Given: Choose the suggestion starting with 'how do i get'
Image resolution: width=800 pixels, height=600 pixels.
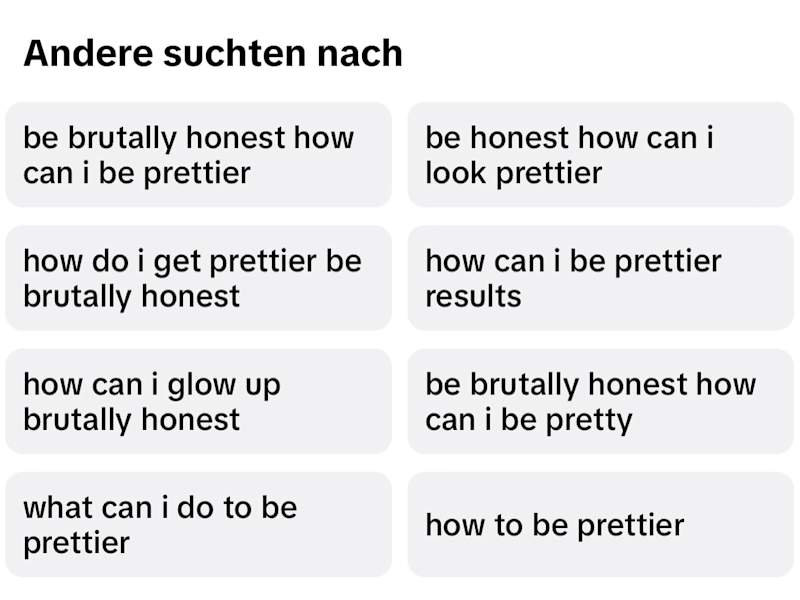Looking at the screenshot, I should [x=198, y=278].
